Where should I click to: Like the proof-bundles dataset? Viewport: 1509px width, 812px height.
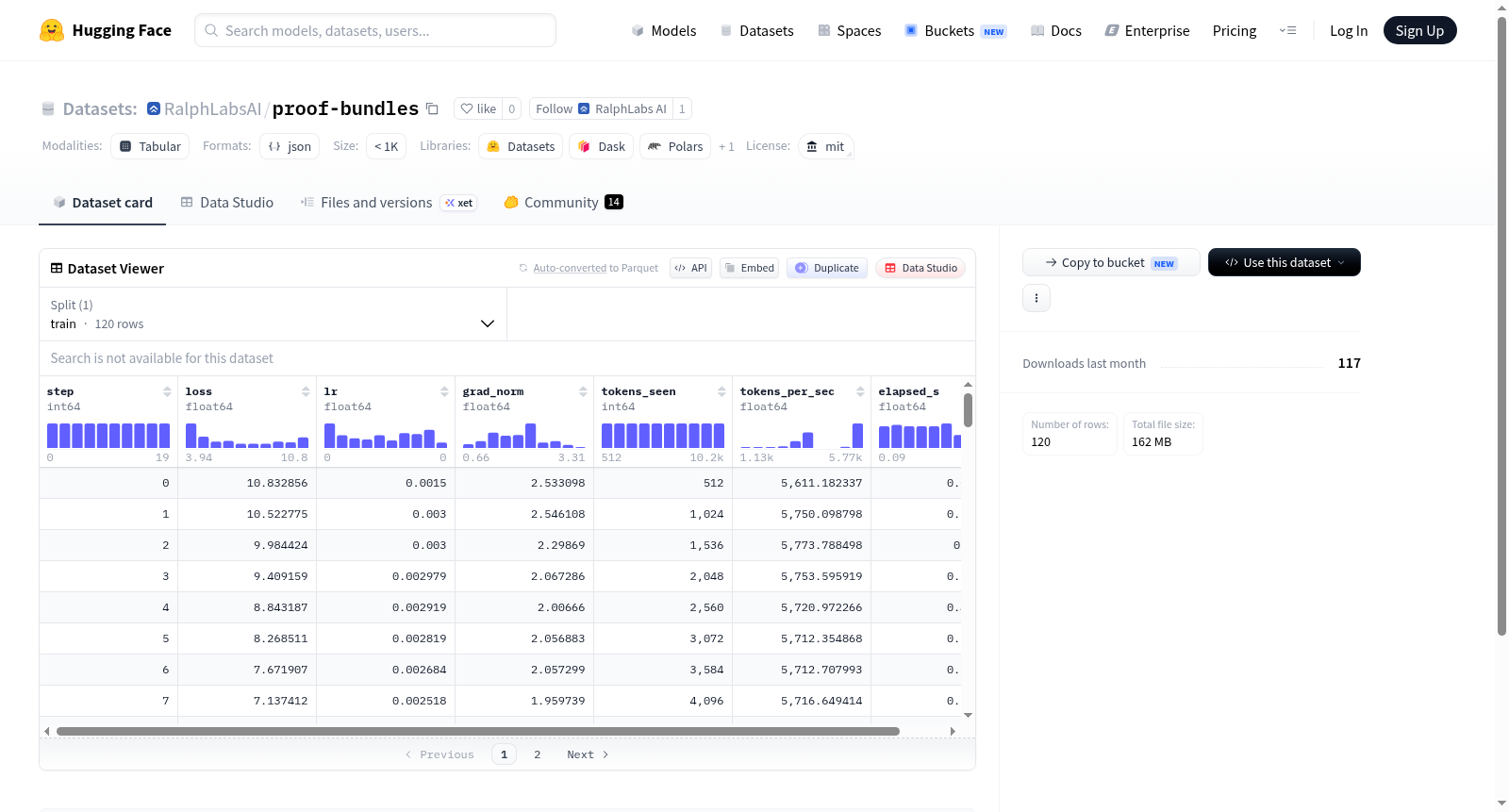pyautogui.click(x=478, y=108)
